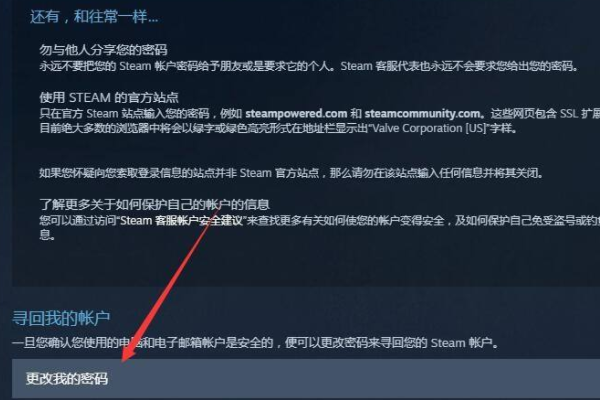
Task: Click the 勿与他人分享您的密码 heading
Action: pyautogui.click(x=103, y=50)
